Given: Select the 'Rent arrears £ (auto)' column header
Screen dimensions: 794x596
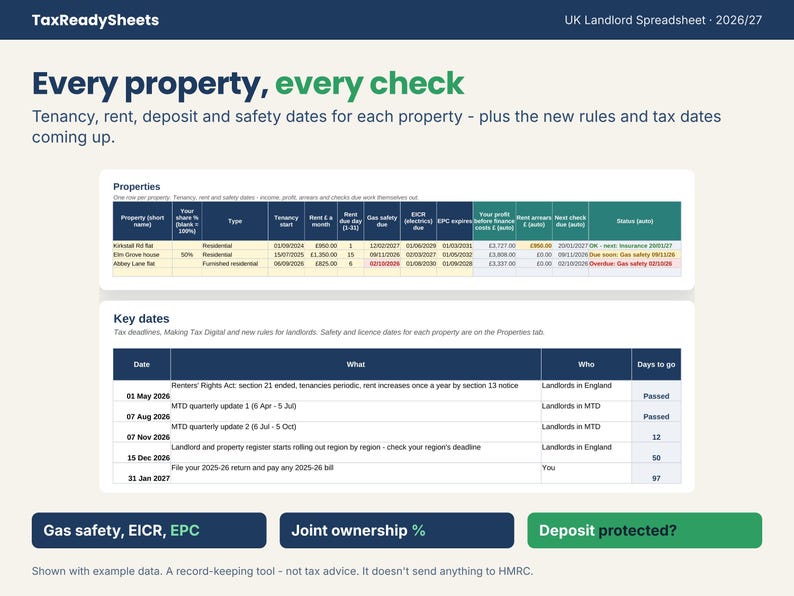Looking at the screenshot, I should tap(534, 221).
